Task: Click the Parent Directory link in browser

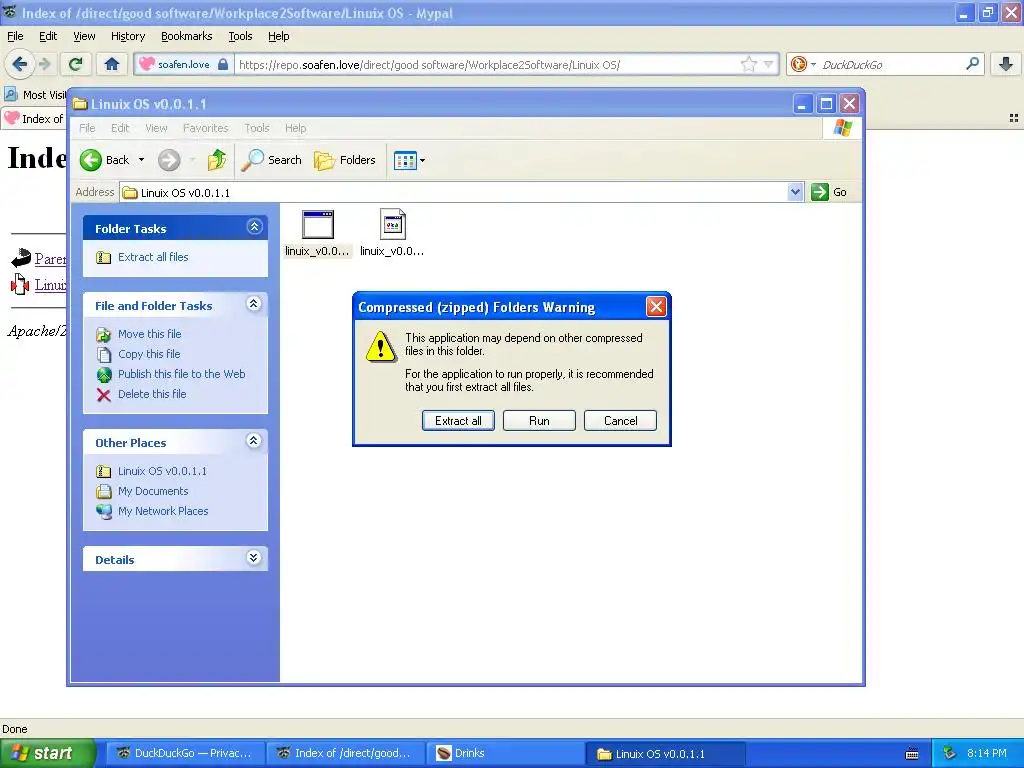Action: tap(50, 259)
